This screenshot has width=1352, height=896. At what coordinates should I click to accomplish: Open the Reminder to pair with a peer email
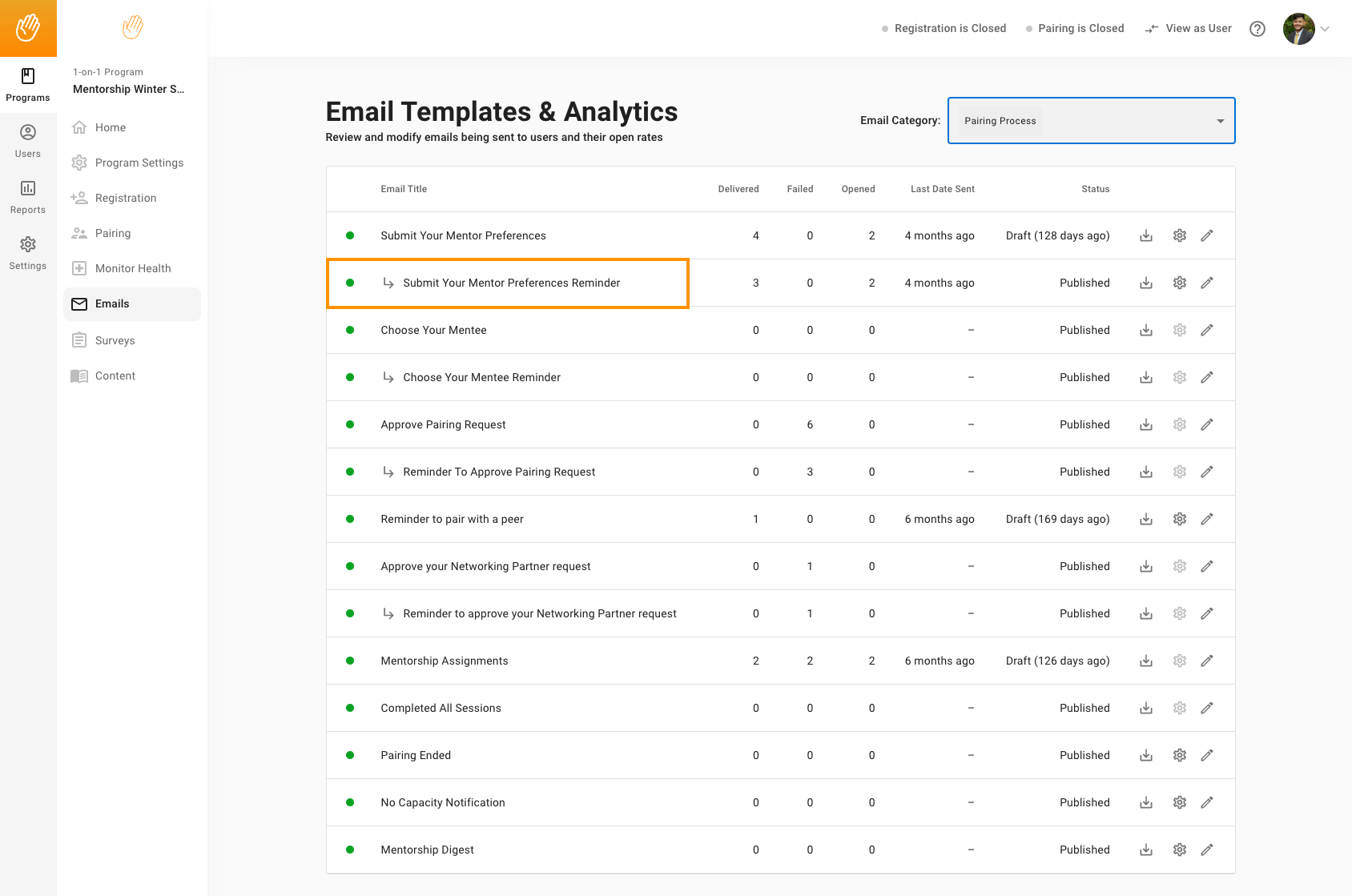click(452, 519)
